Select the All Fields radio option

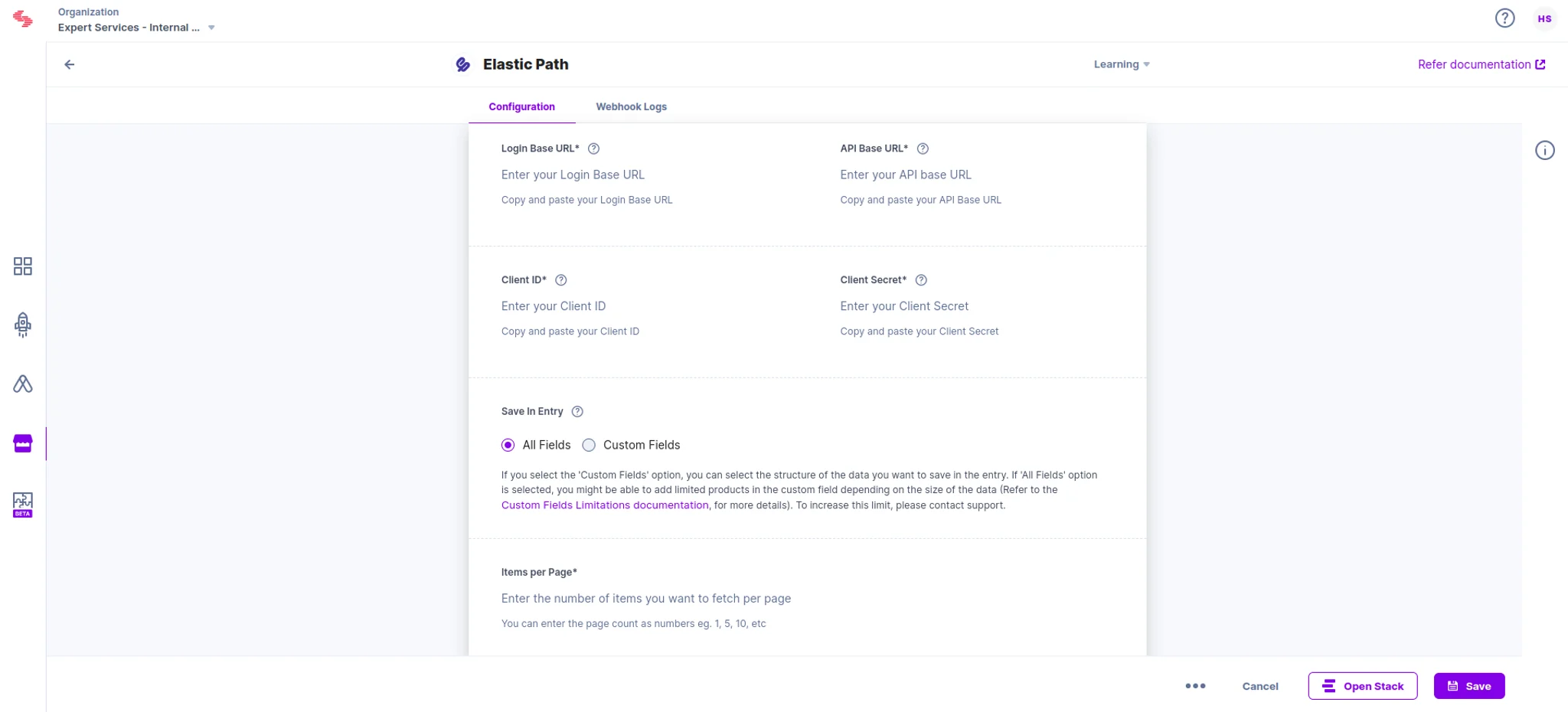click(x=508, y=445)
